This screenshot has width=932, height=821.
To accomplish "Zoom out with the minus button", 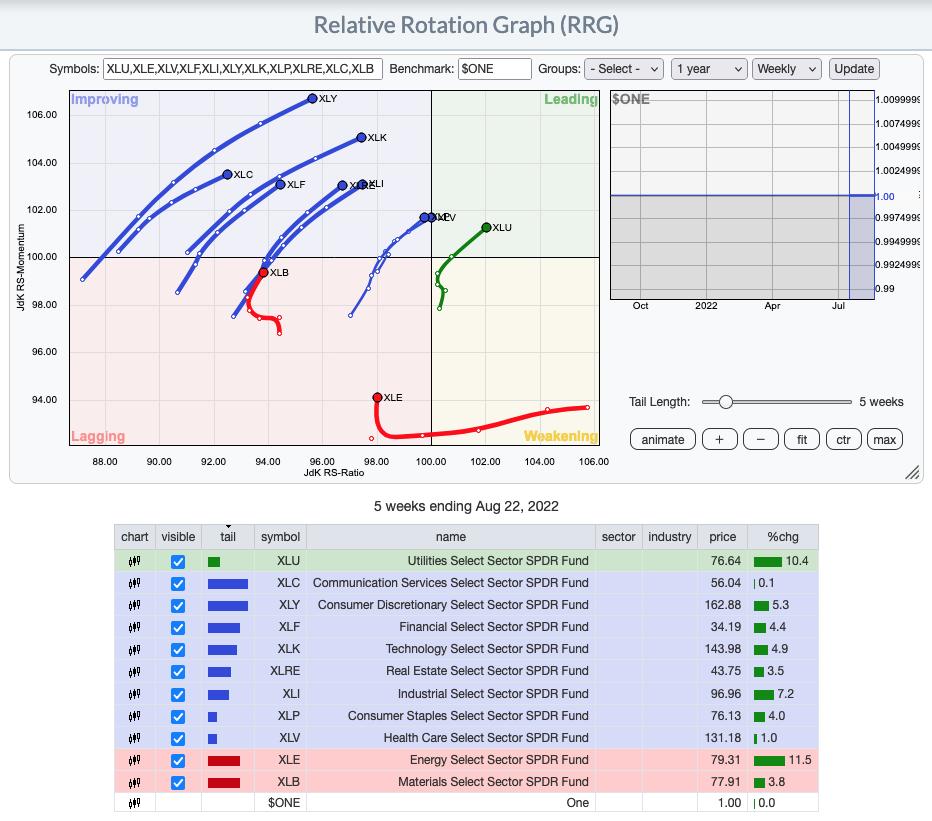I will (x=760, y=439).
